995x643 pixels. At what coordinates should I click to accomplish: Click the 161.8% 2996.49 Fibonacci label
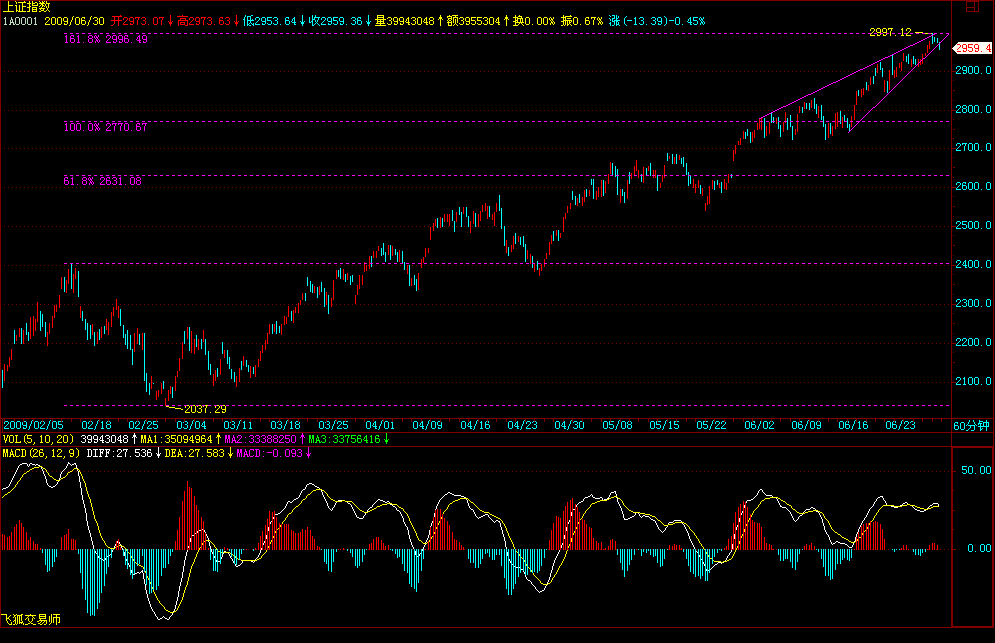105,39
